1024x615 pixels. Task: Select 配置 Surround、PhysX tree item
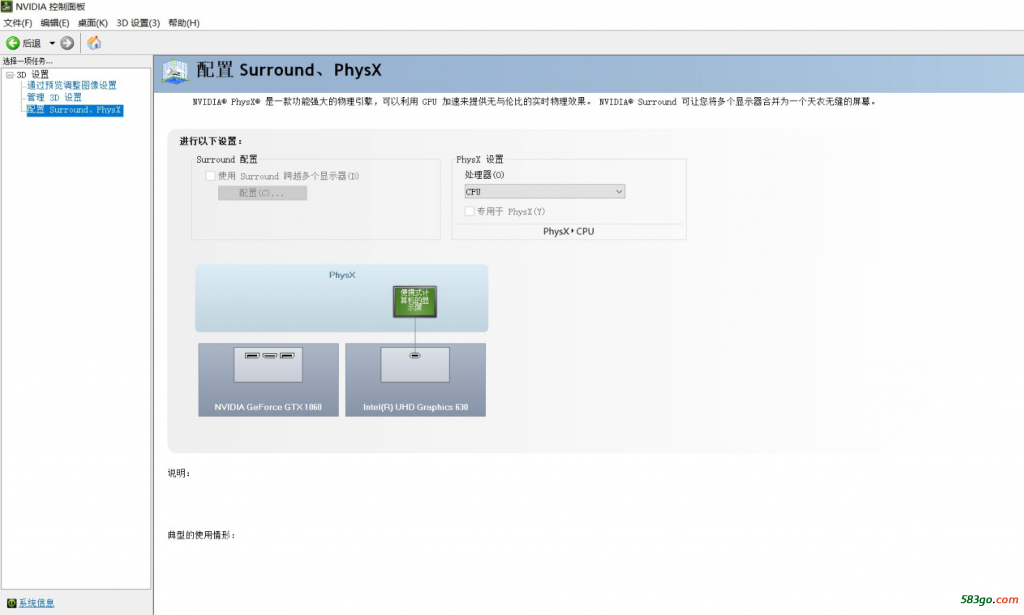74,110
